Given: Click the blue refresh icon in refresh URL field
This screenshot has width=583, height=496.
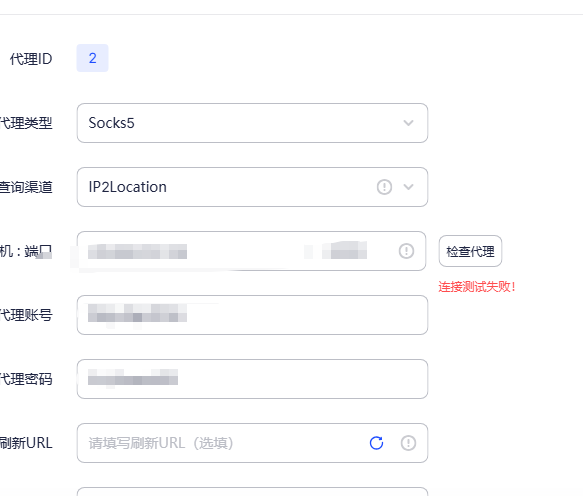Looking at the screenshot, I should point(376,443).
